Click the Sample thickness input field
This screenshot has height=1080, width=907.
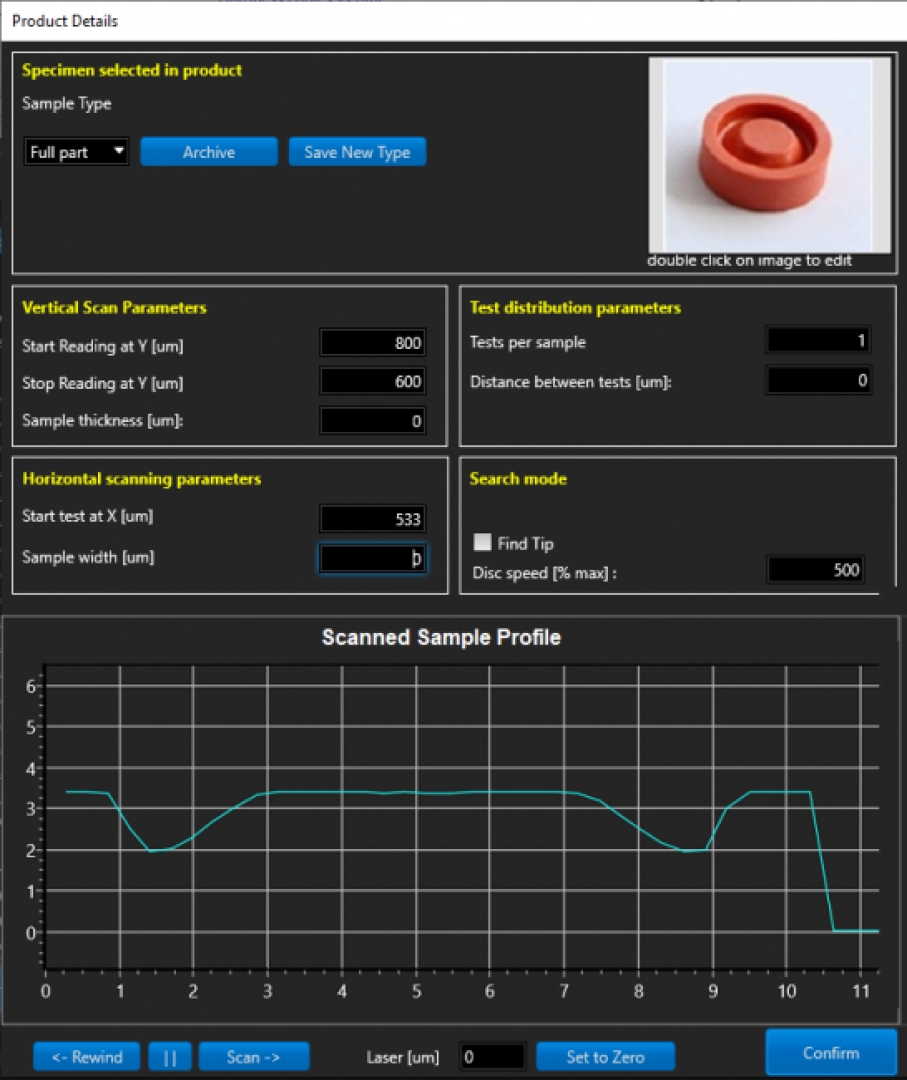click(x=372, y=420)
